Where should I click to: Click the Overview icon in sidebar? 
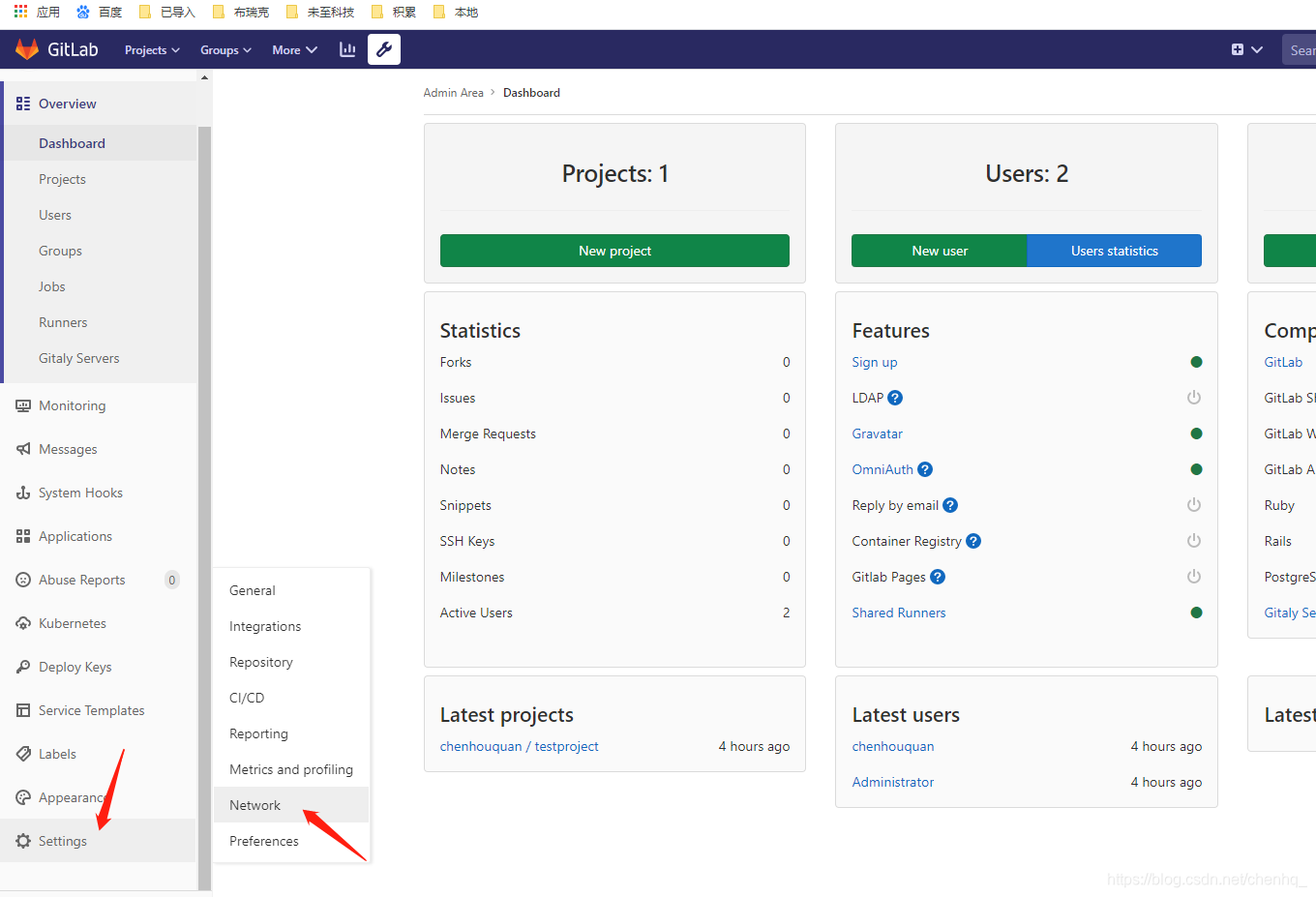pos(23,104)
